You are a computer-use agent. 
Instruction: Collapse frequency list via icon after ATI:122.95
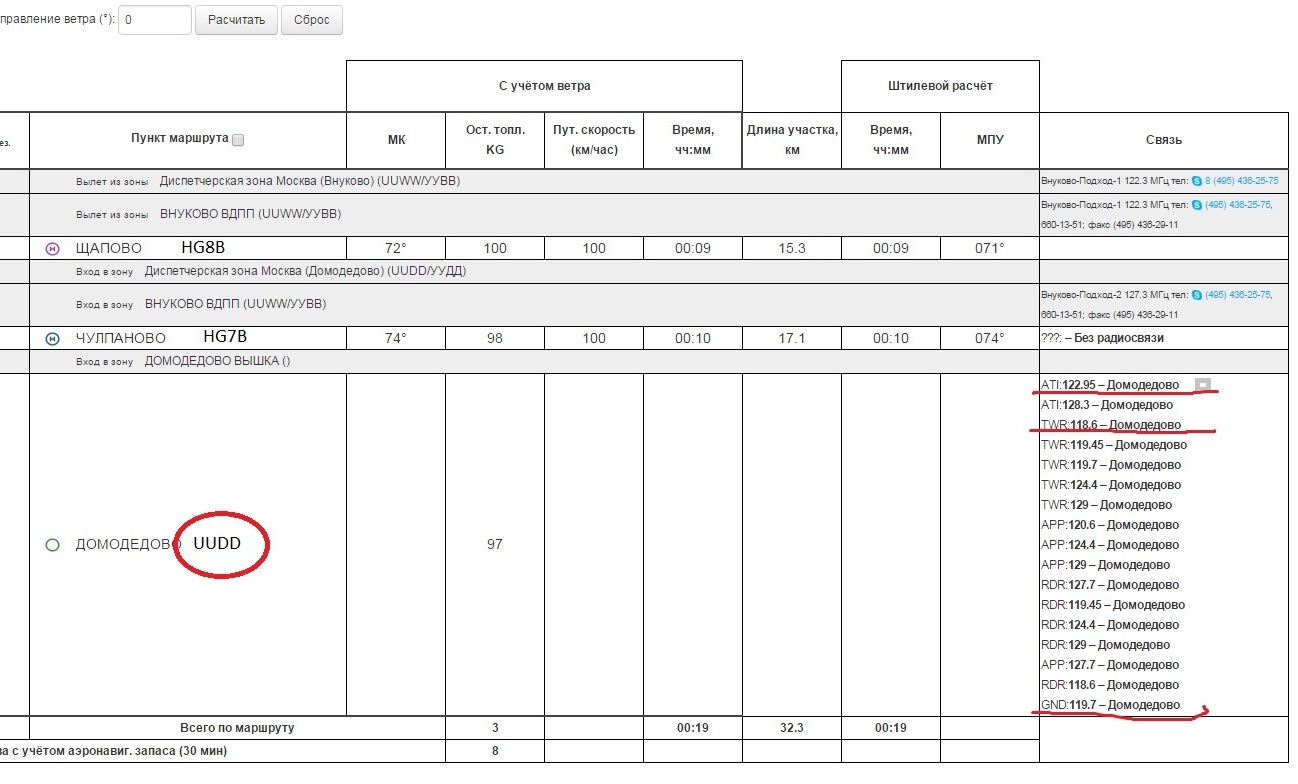click(x=1203, y=385)
